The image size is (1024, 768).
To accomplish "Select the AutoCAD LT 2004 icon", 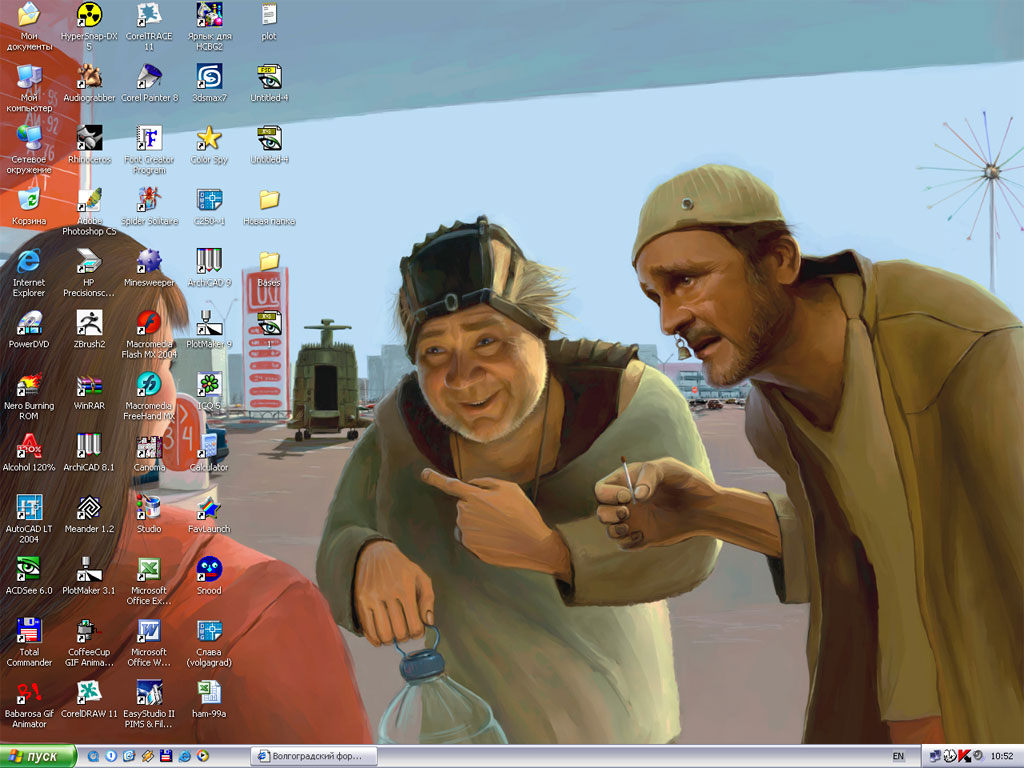I will [x=29, y=508].
